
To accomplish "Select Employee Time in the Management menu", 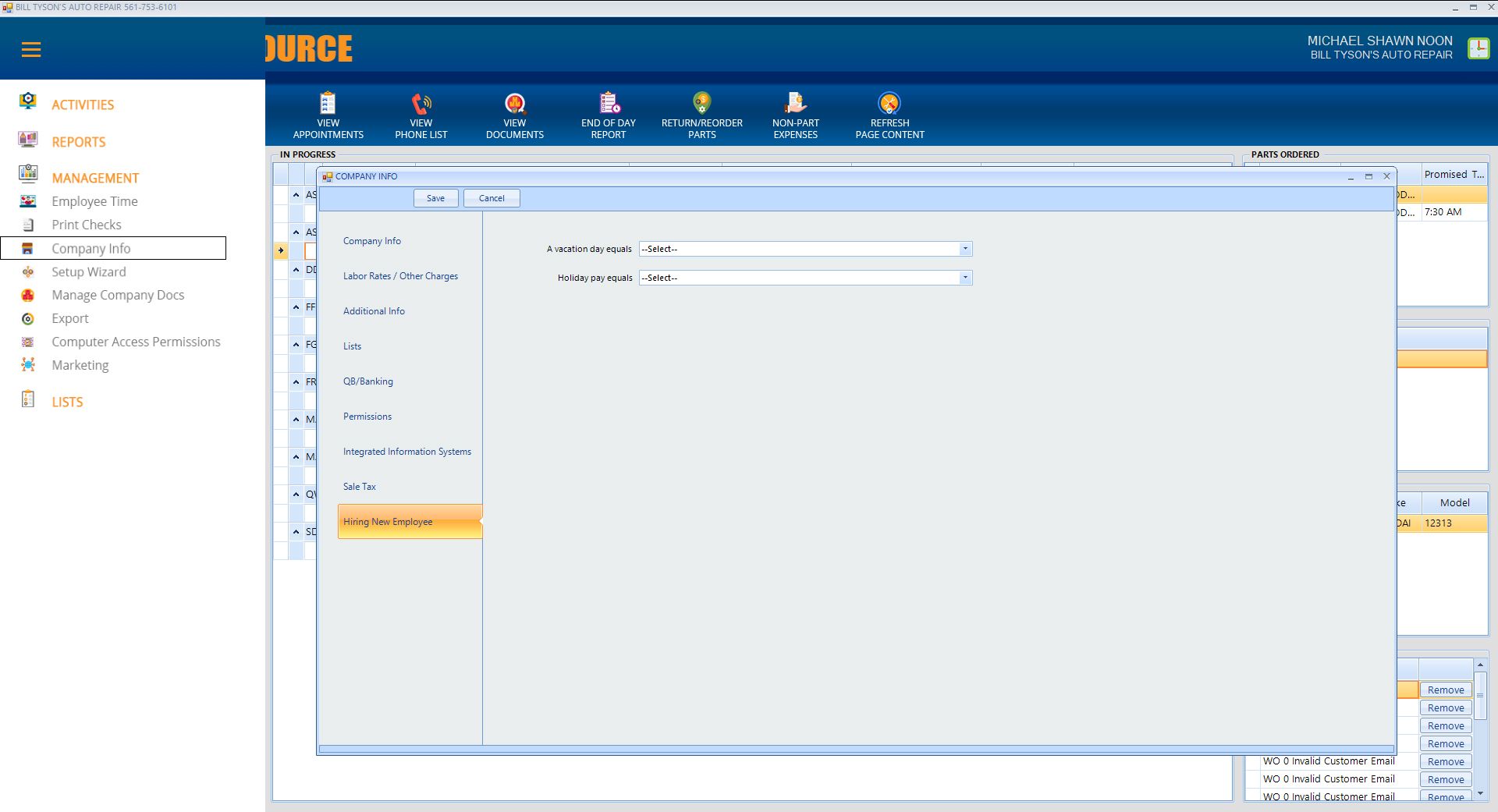I will click(94, 201).
